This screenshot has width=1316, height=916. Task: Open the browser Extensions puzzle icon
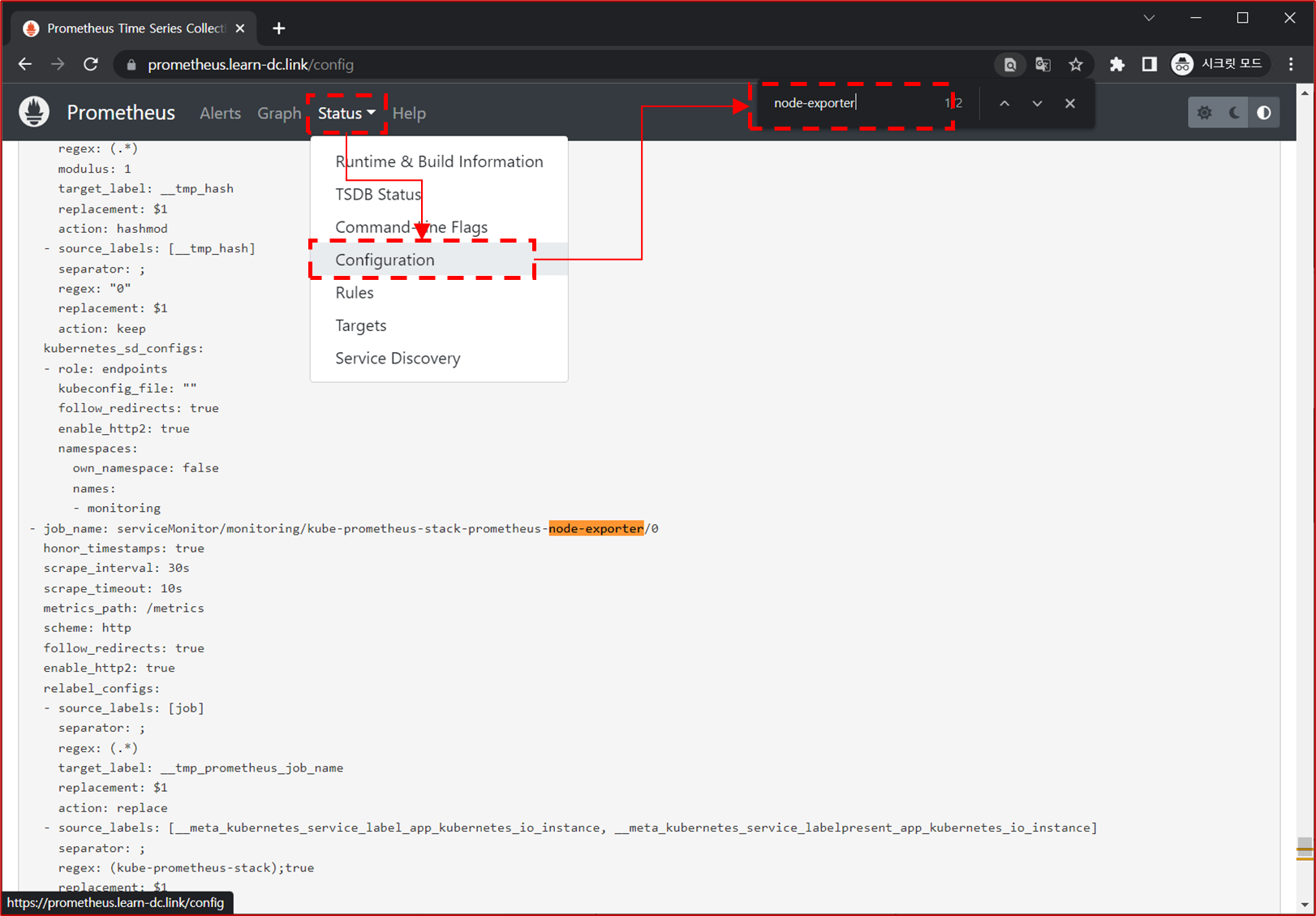pyautogui.click(x=1117, y=64)
